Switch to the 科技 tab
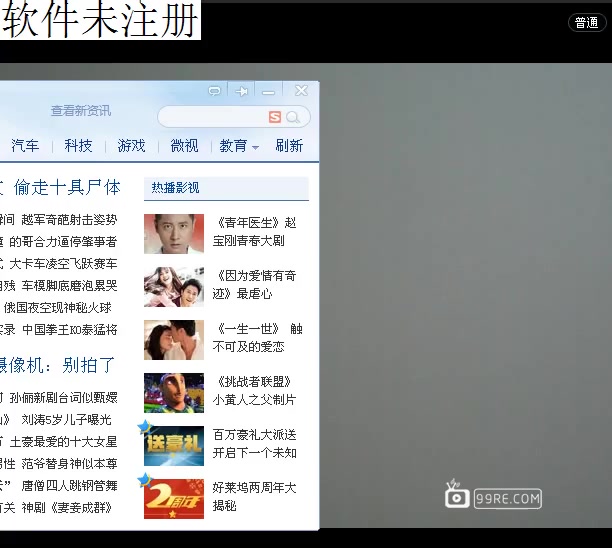 coord(78,146)
